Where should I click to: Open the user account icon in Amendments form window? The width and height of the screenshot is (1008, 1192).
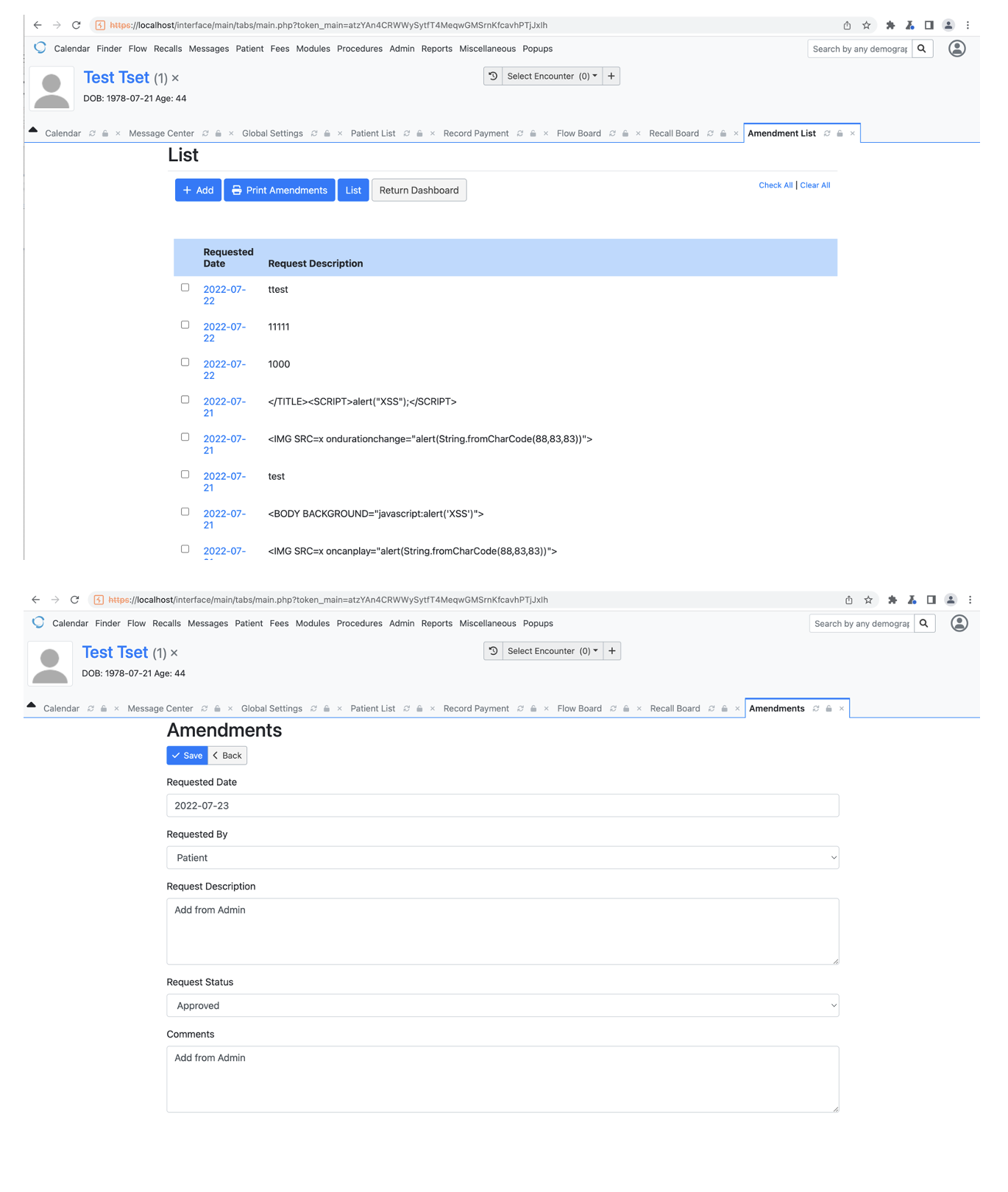[x=959, y=623]
